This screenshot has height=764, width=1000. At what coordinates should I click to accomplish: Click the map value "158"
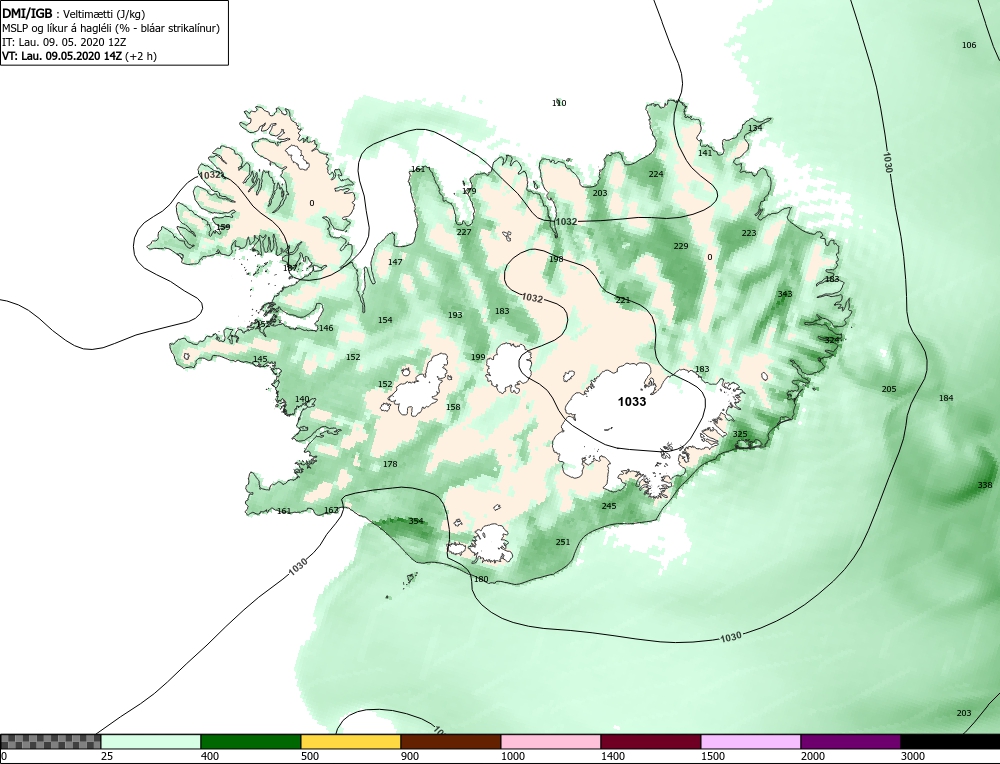[453, 407]
